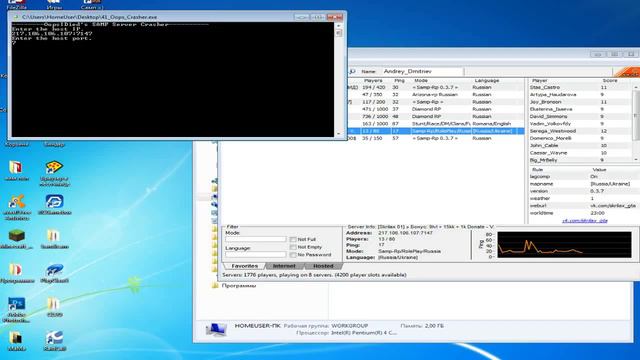Click the player list scrollbar down arrow
This screenshot has width=640, height=360.
coord(636,160)
